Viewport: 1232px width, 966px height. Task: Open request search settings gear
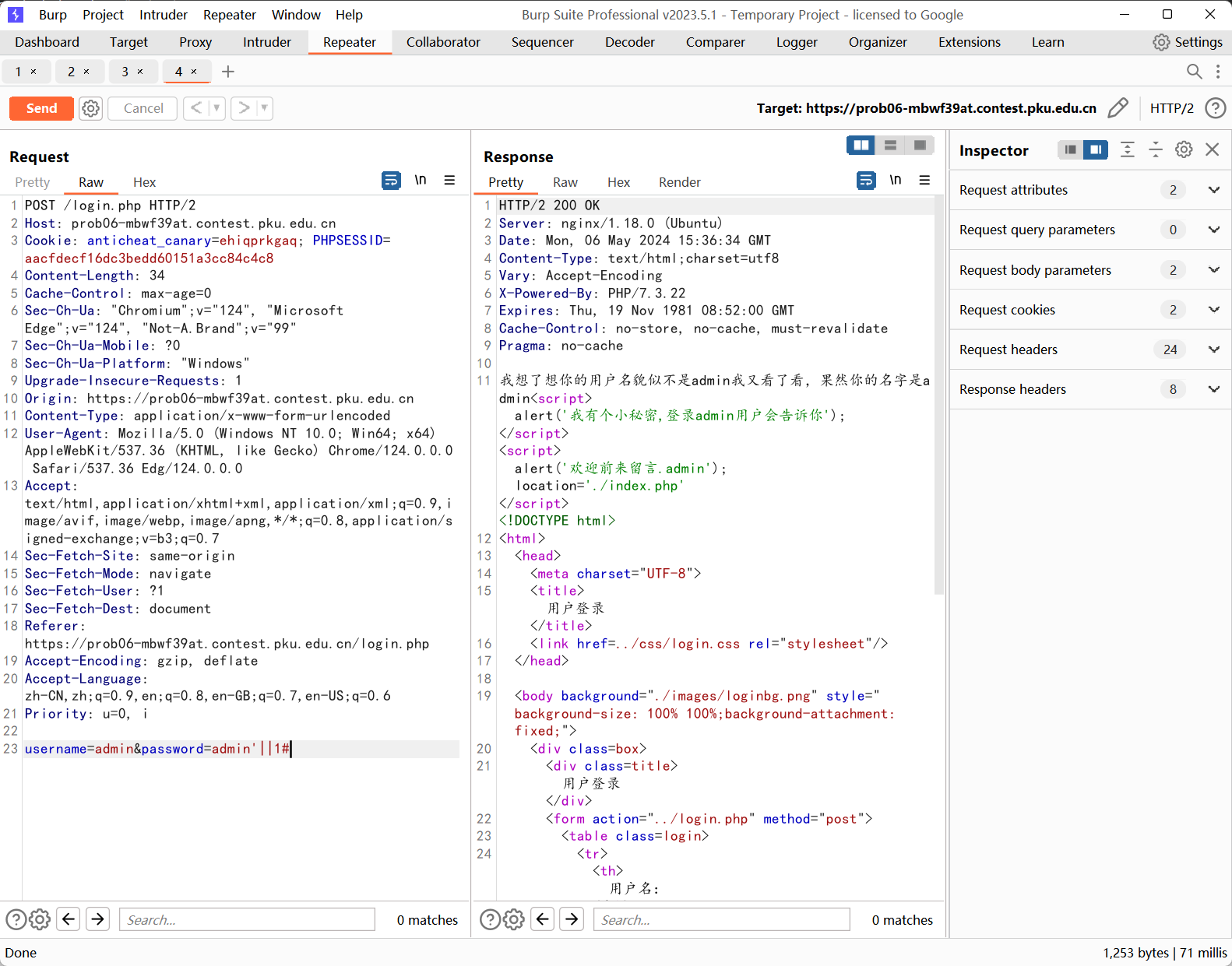[40, 919]
